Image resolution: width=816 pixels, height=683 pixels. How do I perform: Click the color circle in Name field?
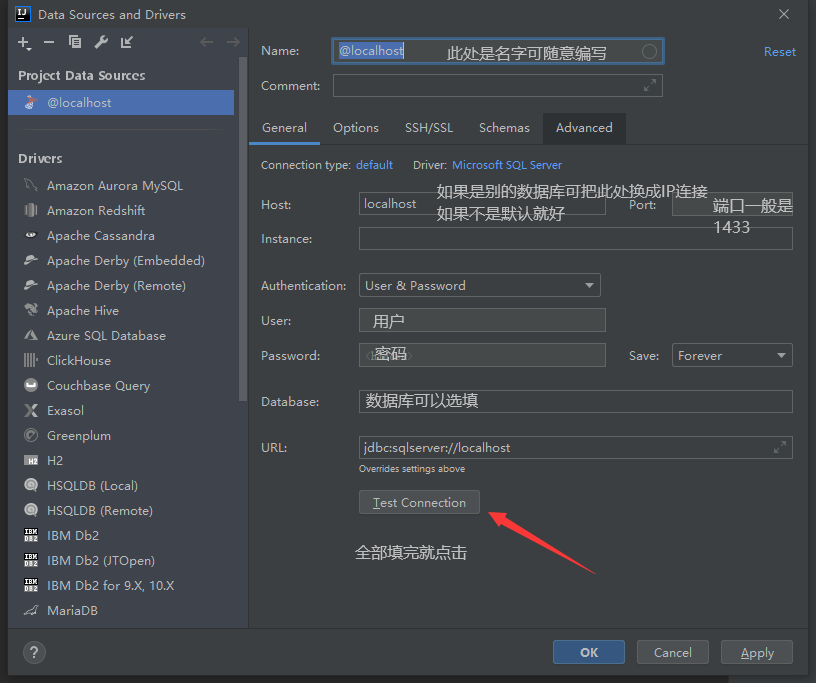click(x=649, y=52)
